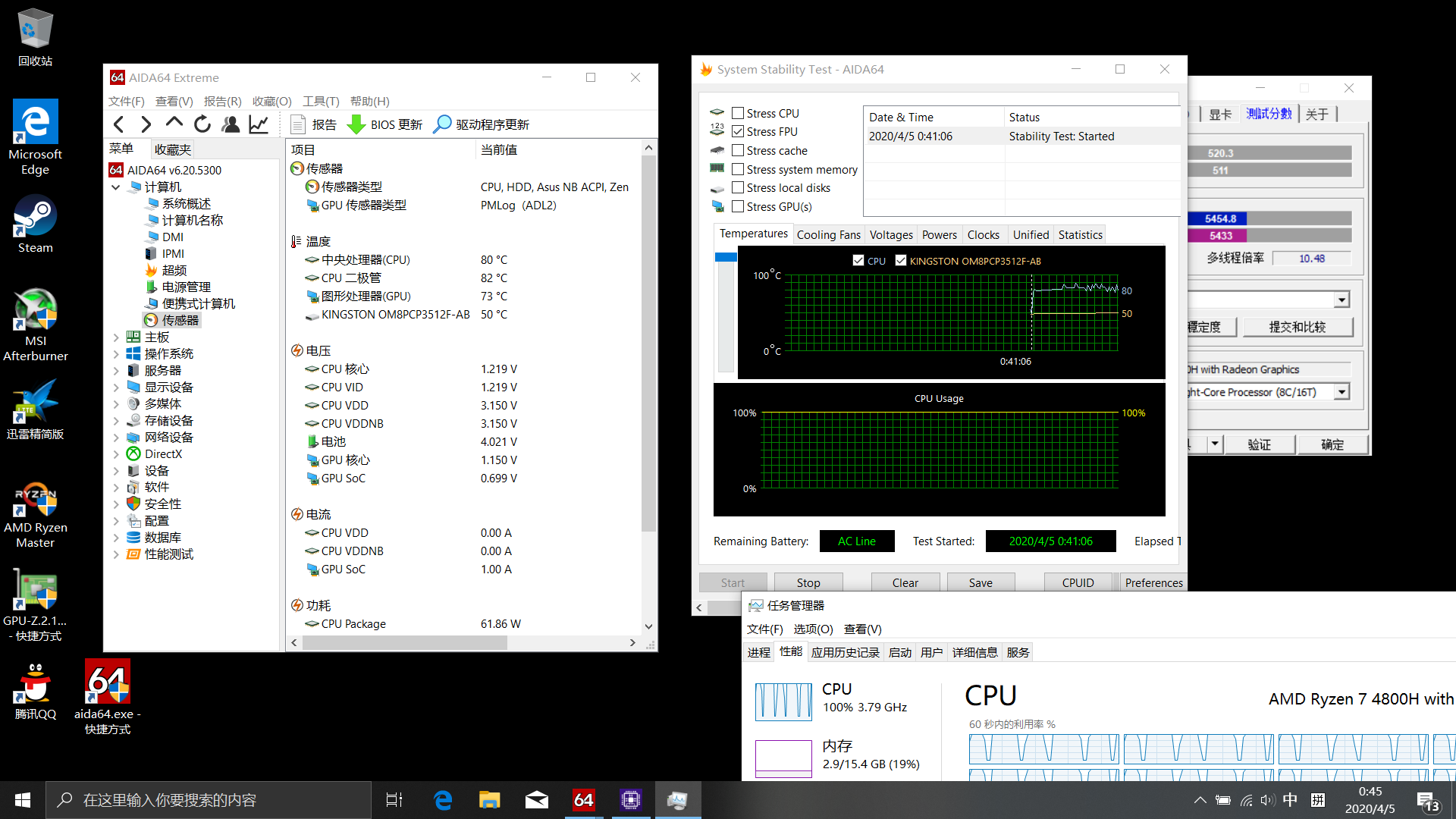
Task: Switch to Statistics tab
Action: 1081,234
